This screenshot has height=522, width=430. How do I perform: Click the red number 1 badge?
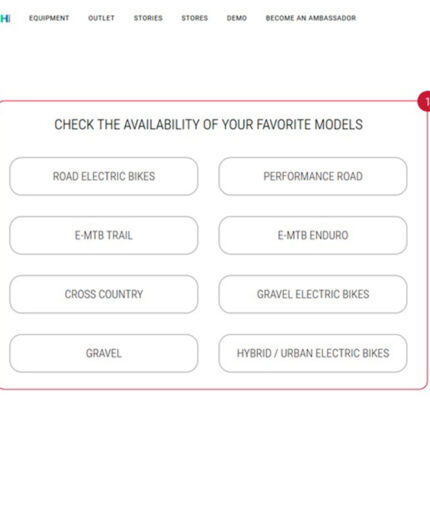point(424,101)
